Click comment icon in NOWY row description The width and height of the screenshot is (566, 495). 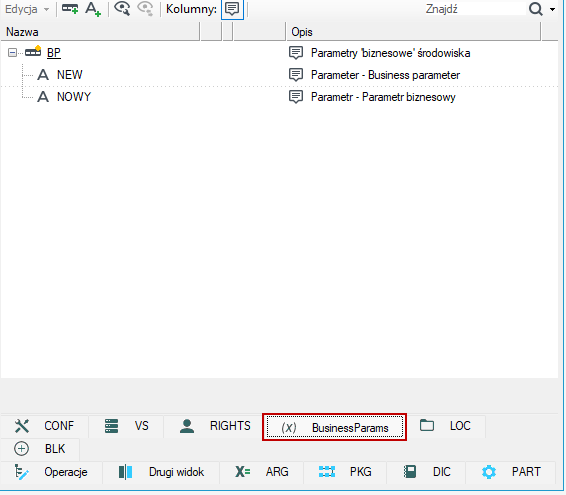pos(296,97)
